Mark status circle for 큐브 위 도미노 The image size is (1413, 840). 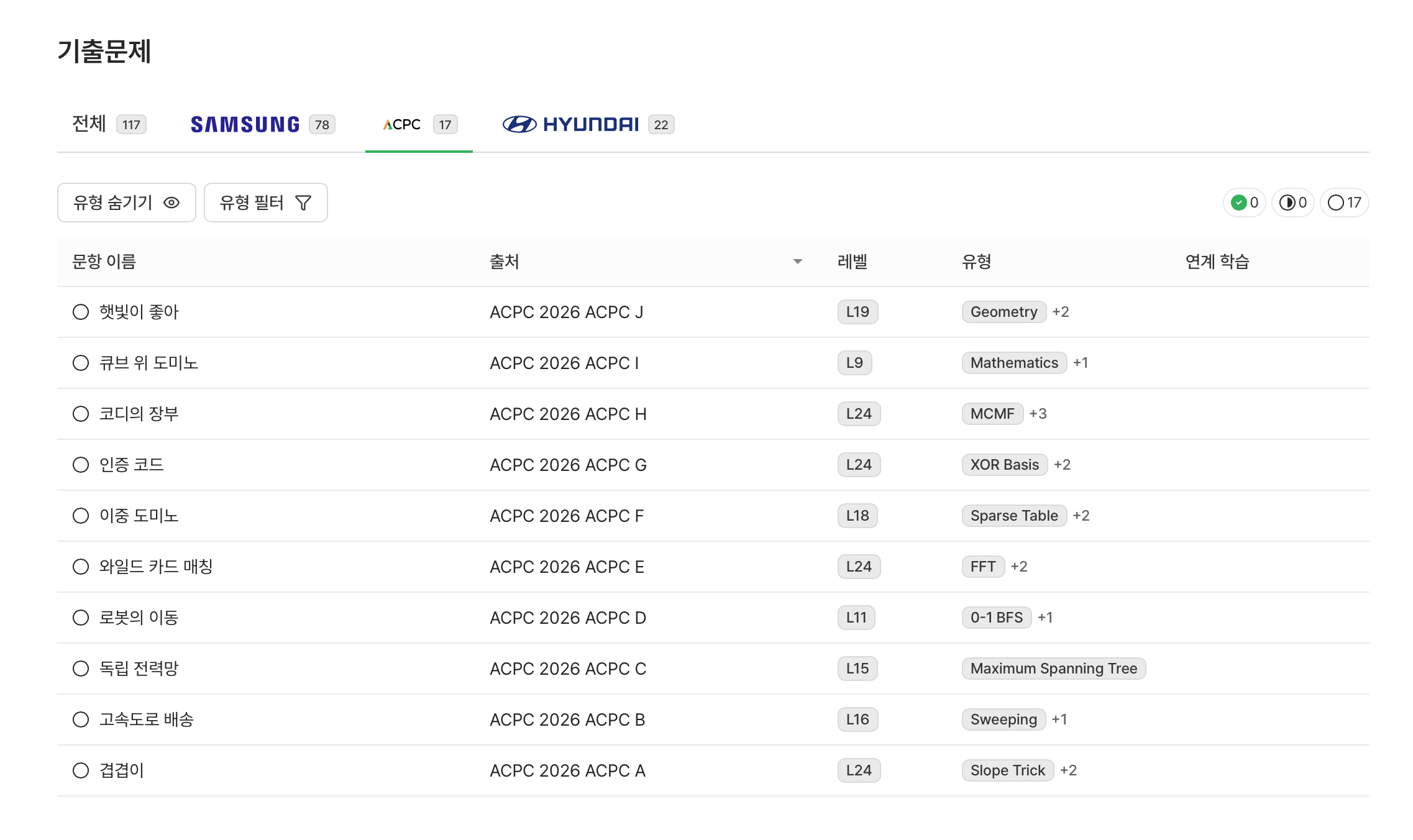81,363
